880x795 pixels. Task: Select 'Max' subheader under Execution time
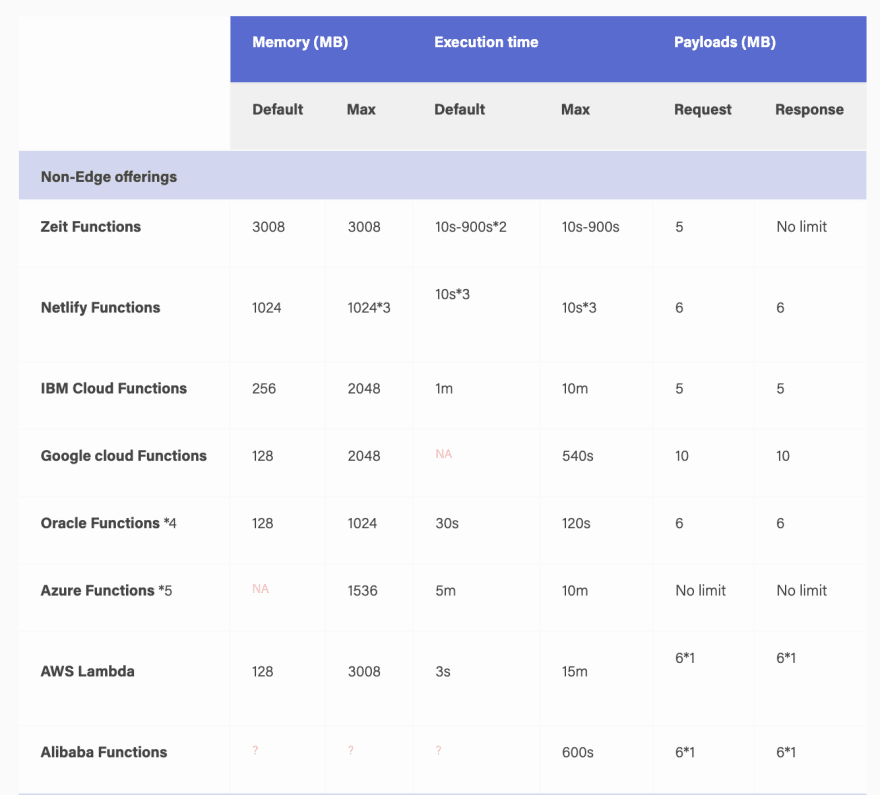(575, 109)
